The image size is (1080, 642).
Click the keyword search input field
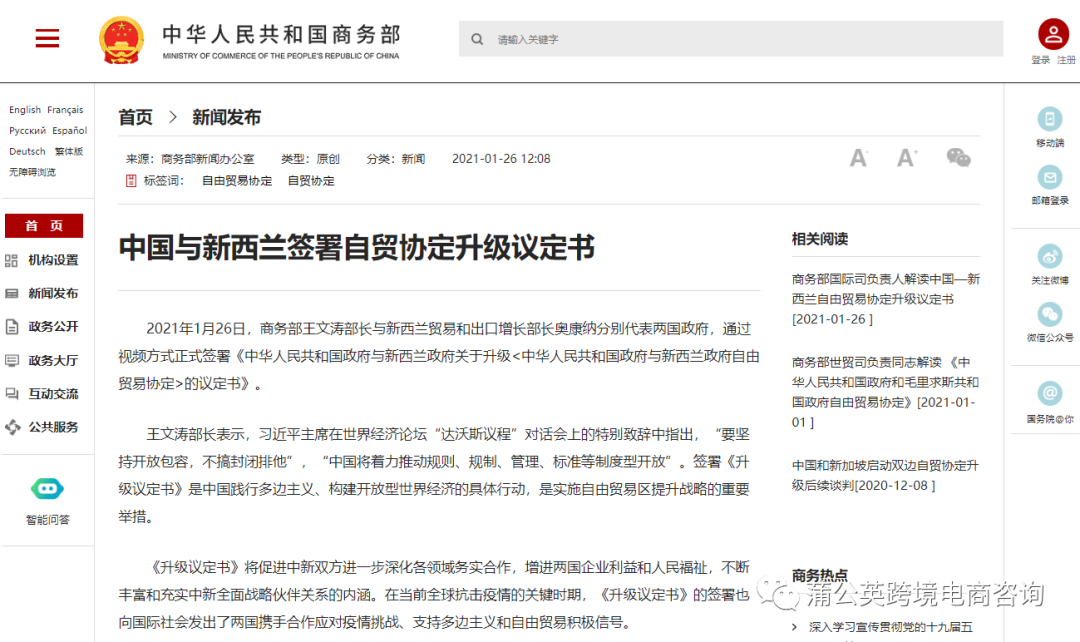click(700, 38)
